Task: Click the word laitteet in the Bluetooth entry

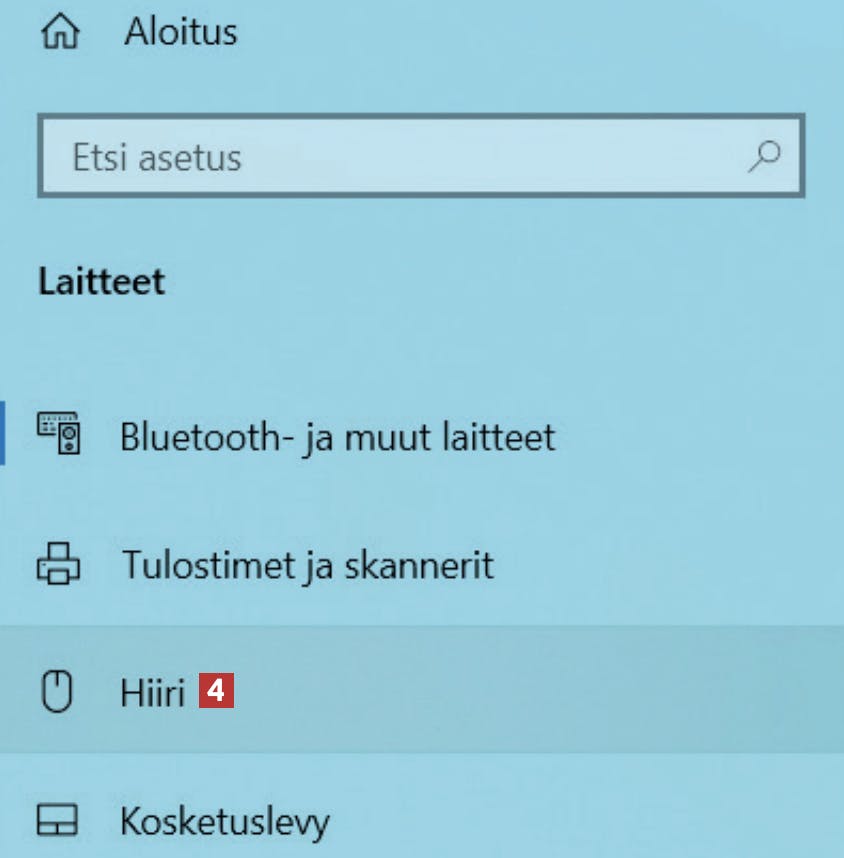Action: [x=499, y=437]
